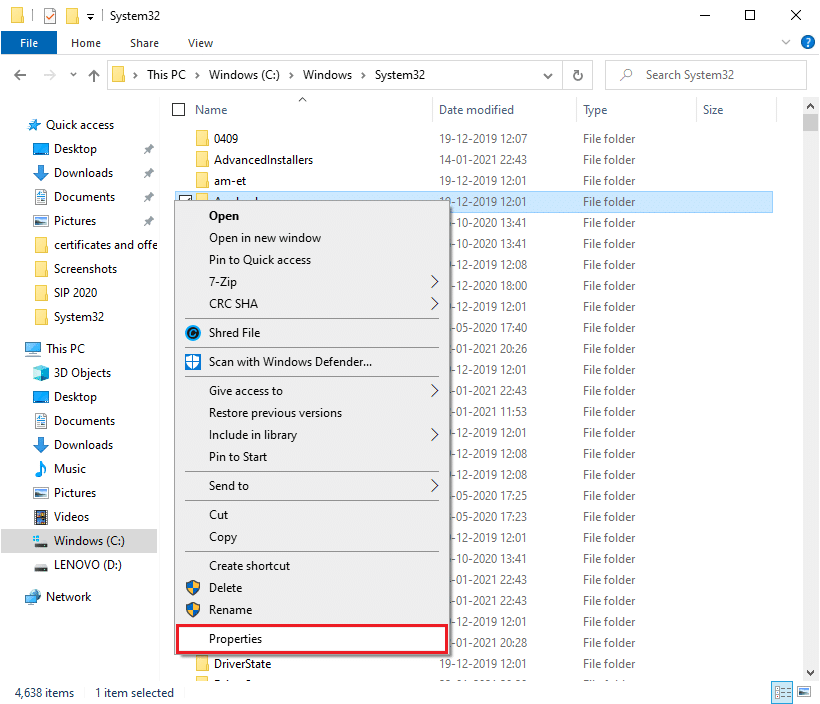Toggle the checkbox beside the Name column header
820x704 pixels.
tap(178, 110)
